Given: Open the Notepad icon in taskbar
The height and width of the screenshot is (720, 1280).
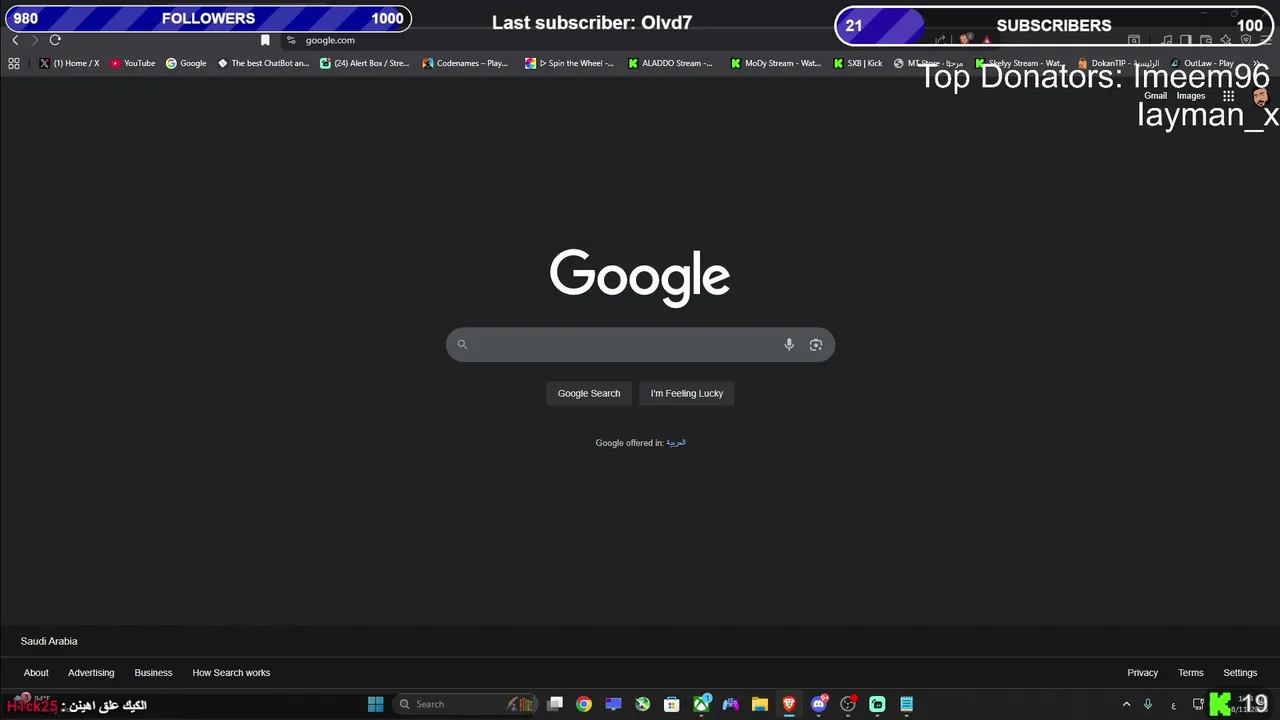Looking at the screenshot, I should (907, 704).
